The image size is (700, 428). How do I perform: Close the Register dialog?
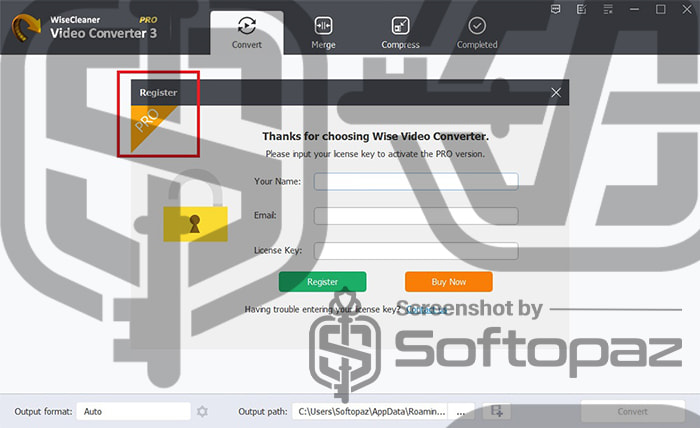[x=556, y=92]
